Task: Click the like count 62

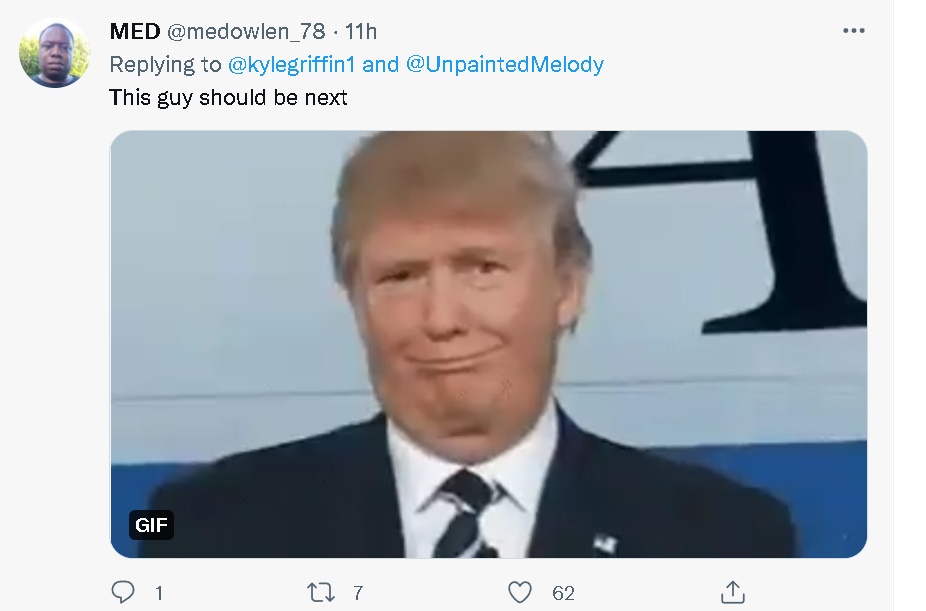Action: (x=563, y=593)
